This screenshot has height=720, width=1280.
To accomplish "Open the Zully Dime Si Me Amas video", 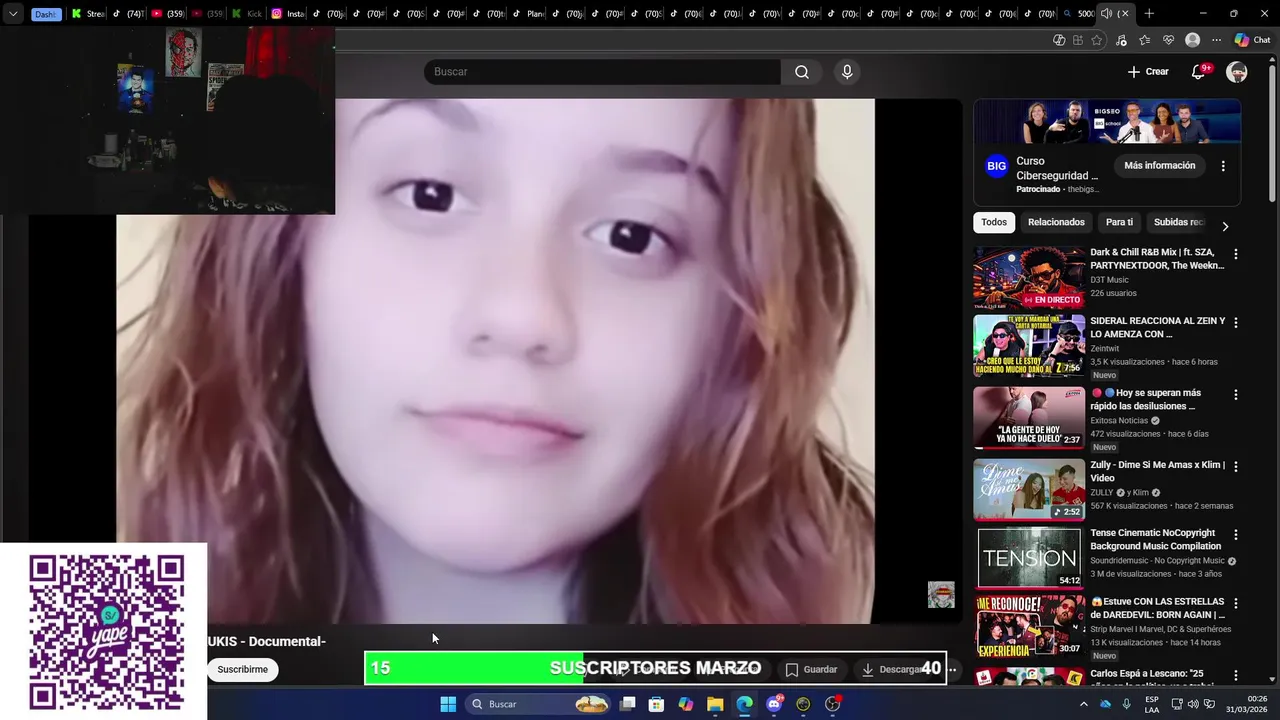I will click(x=1029, y=490).
